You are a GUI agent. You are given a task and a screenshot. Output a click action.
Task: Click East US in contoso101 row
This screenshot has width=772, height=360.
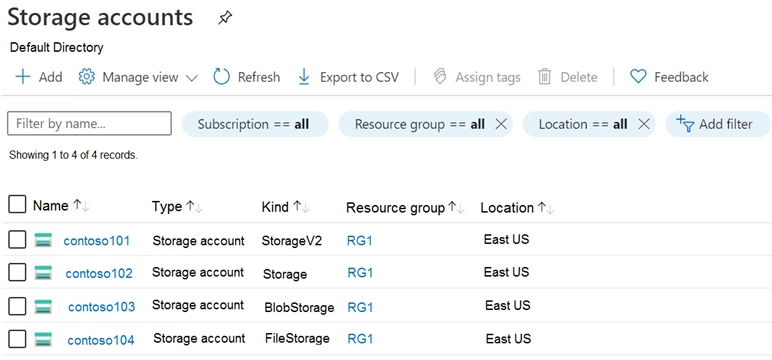click(507, 239)
